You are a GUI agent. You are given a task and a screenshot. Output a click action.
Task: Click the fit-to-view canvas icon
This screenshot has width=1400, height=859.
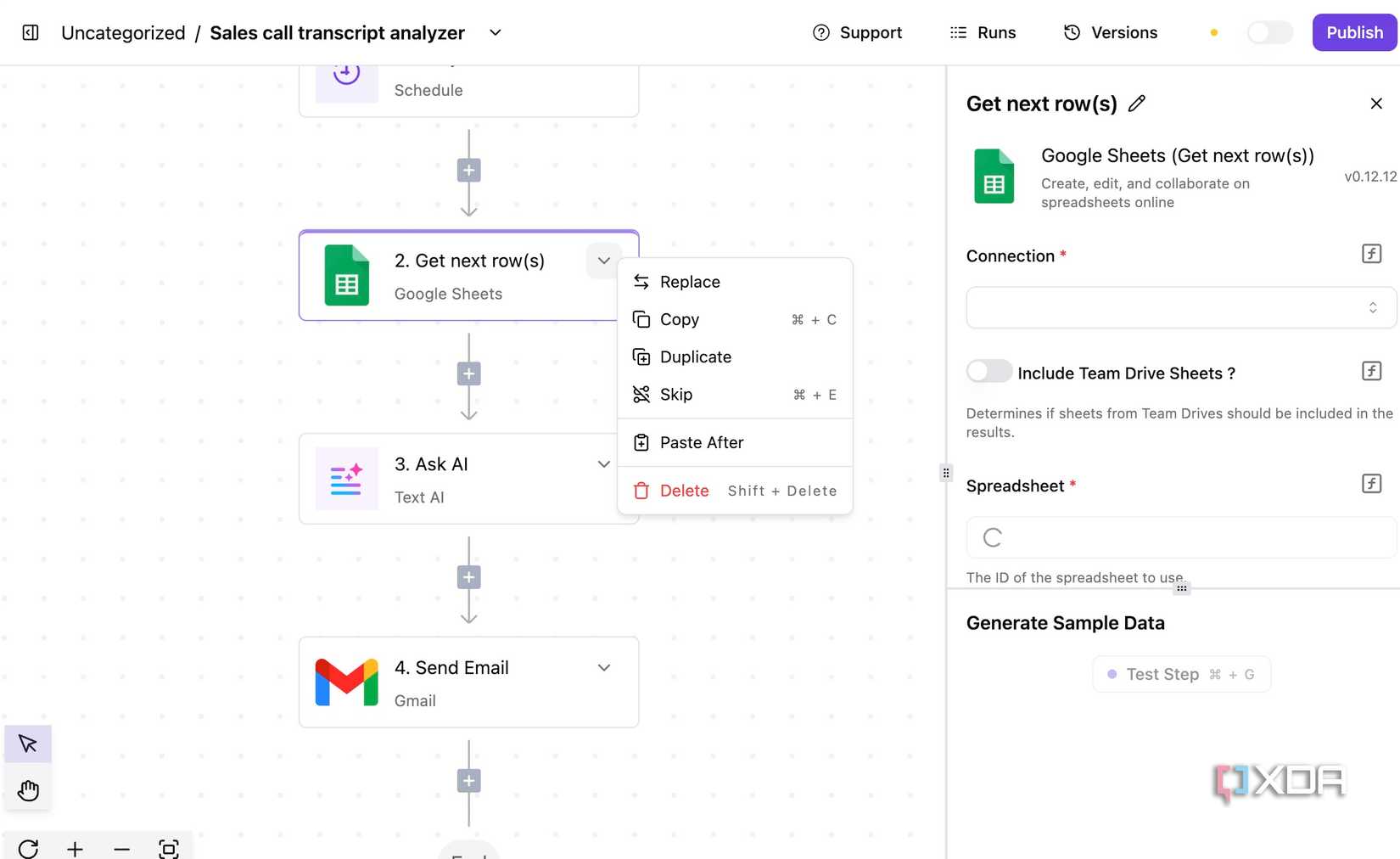pyautogui.click(x=168, y=848)
